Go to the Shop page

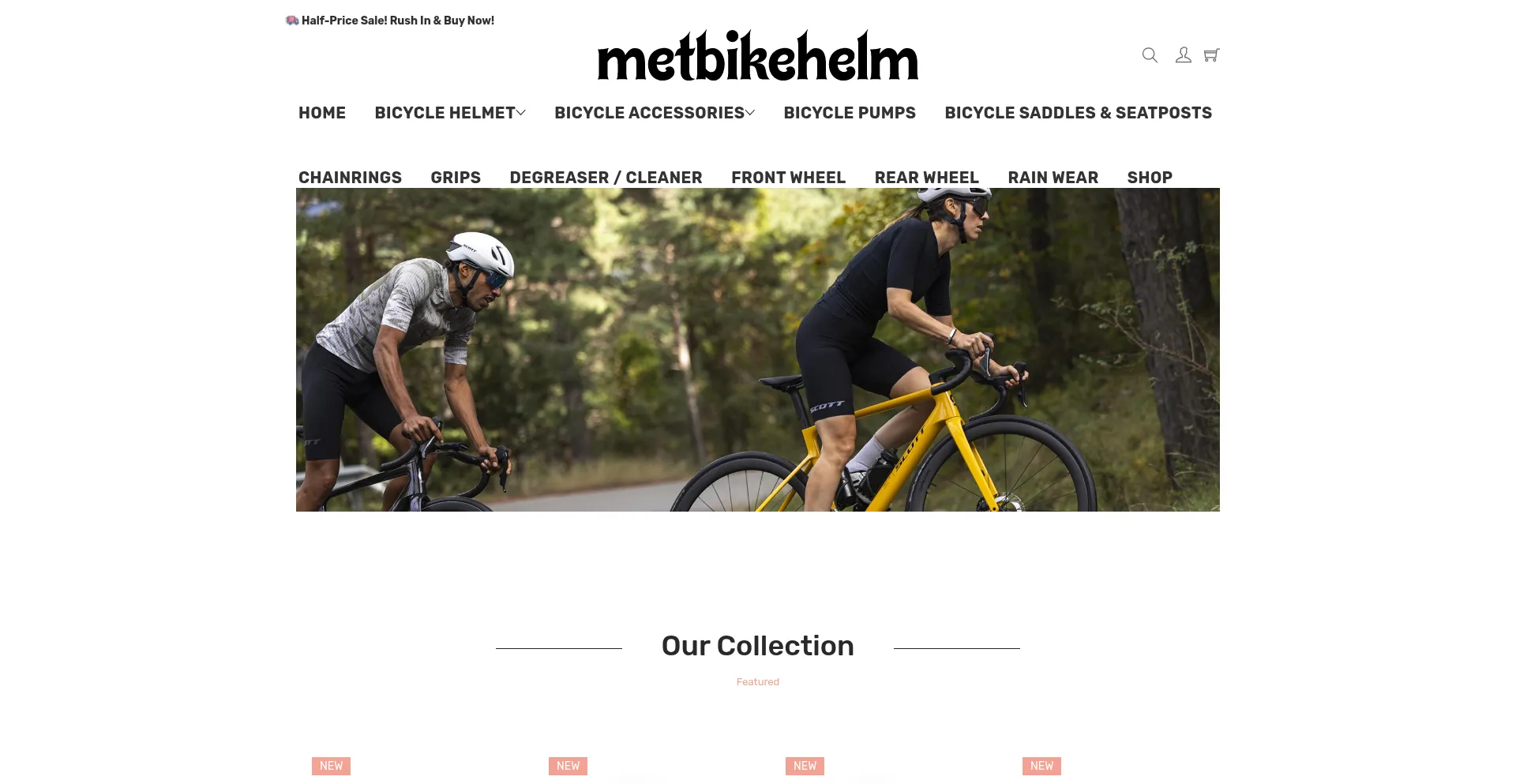tap(1150, 178)
